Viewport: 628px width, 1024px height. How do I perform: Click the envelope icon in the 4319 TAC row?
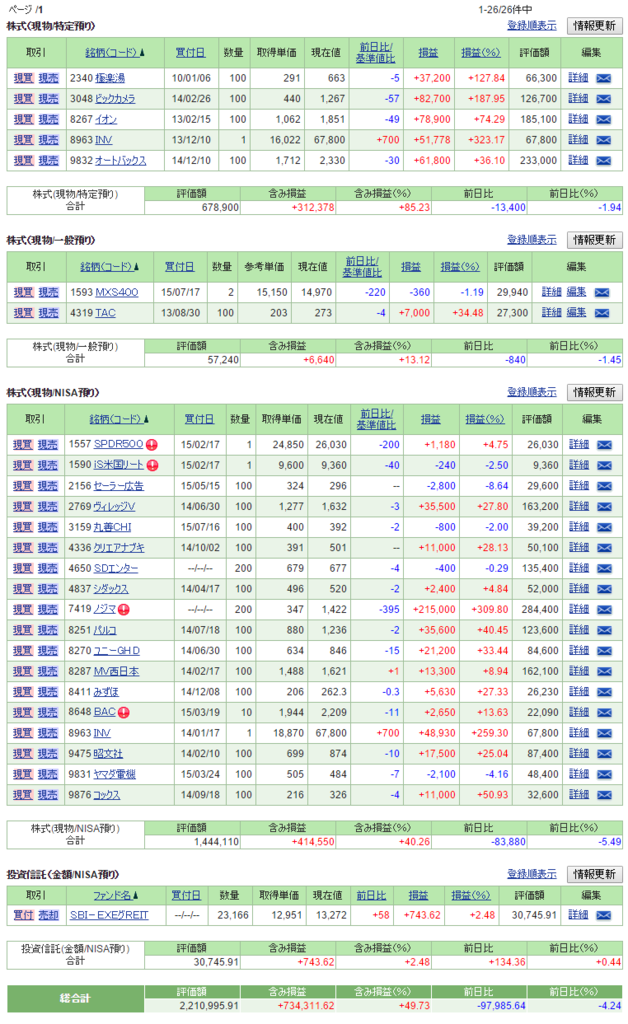coord(602,313)
